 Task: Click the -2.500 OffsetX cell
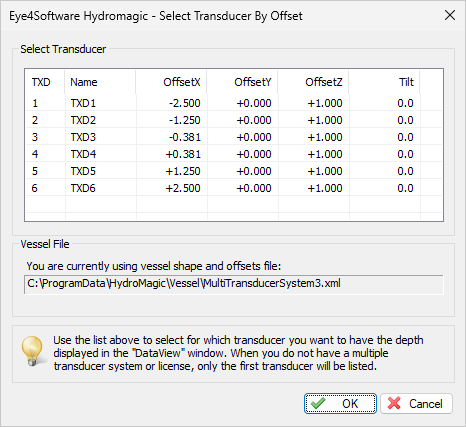tap(185, 103)
